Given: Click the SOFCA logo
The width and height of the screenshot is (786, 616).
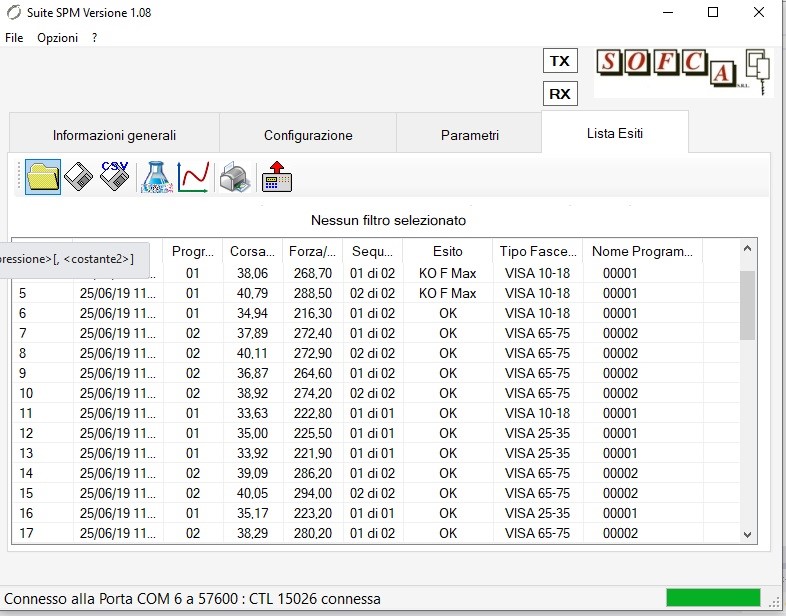Looking at the screenshot, I should [x=683, y=72].
